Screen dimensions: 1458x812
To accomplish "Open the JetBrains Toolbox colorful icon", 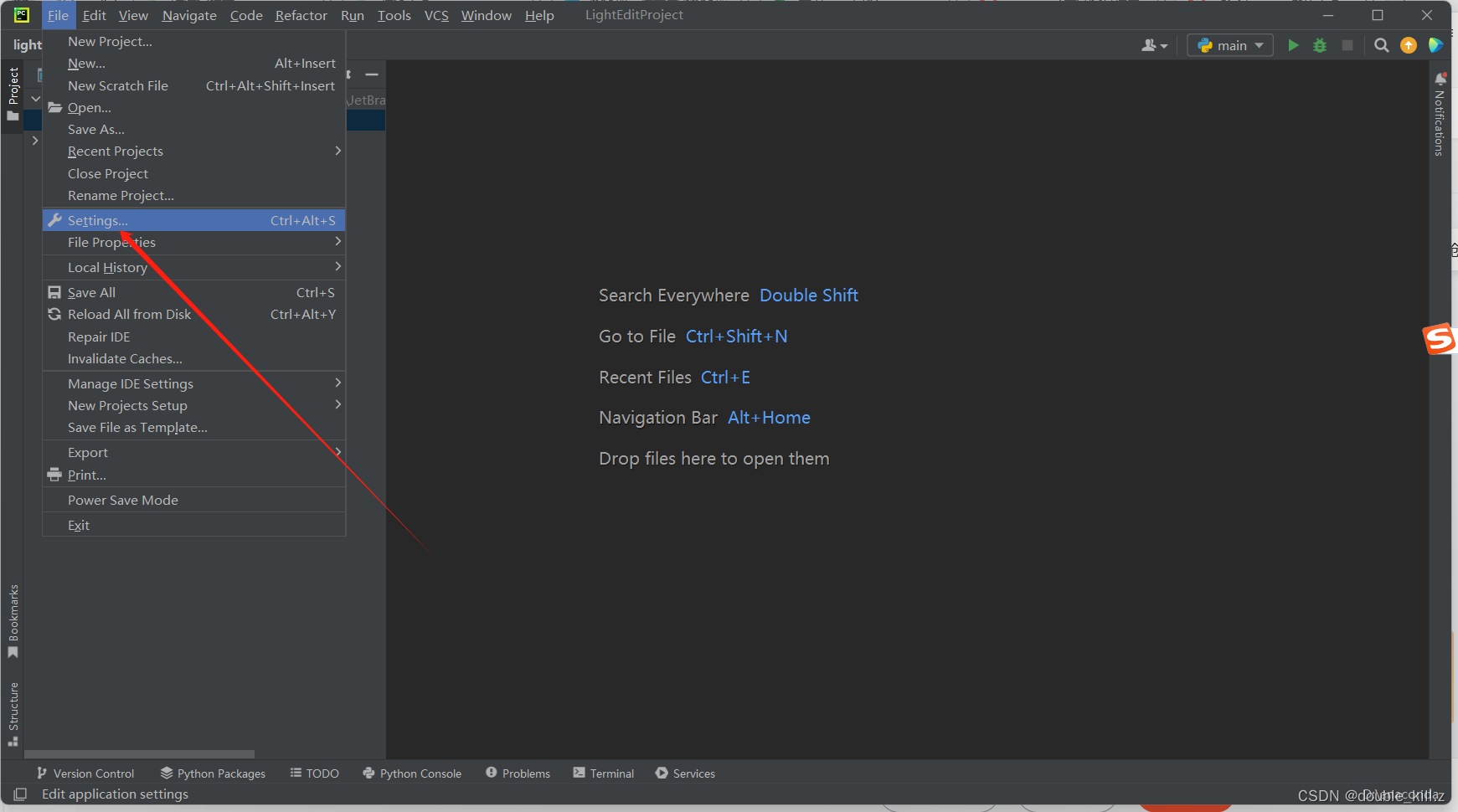I will point(1435,45).
